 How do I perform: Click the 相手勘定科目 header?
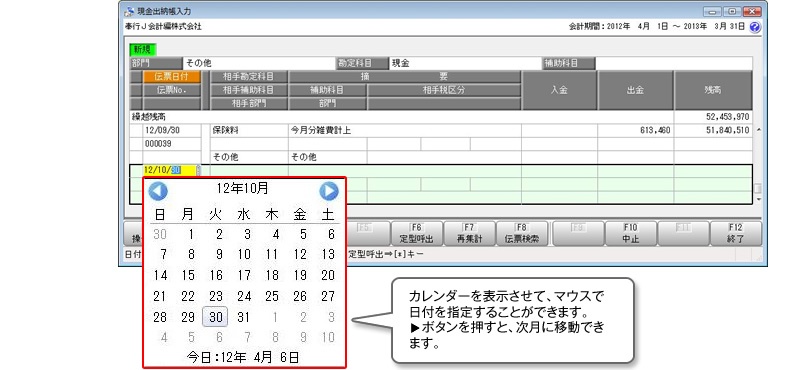[x=248, y=77]
